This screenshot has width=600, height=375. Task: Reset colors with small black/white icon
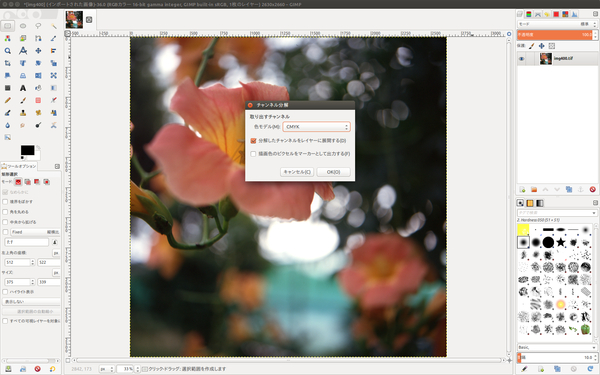pyautogui.click(x=22, y=158)
